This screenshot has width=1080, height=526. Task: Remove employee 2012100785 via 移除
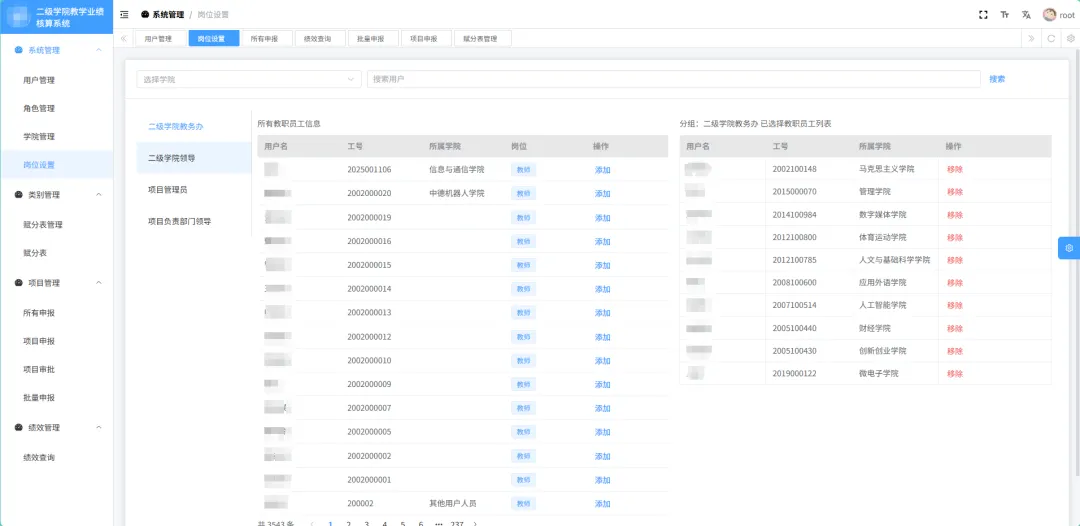[955, 260]
